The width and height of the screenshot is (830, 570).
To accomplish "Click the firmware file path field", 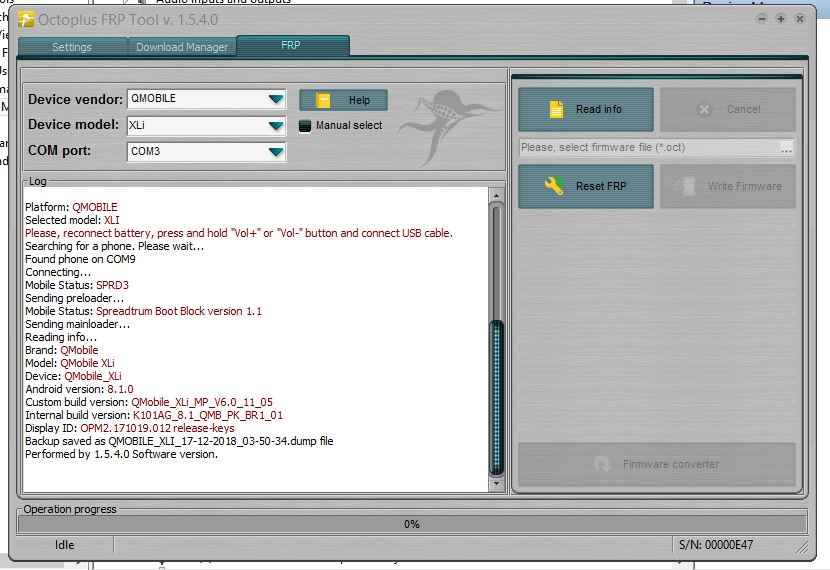I will (x=649, y=148).
